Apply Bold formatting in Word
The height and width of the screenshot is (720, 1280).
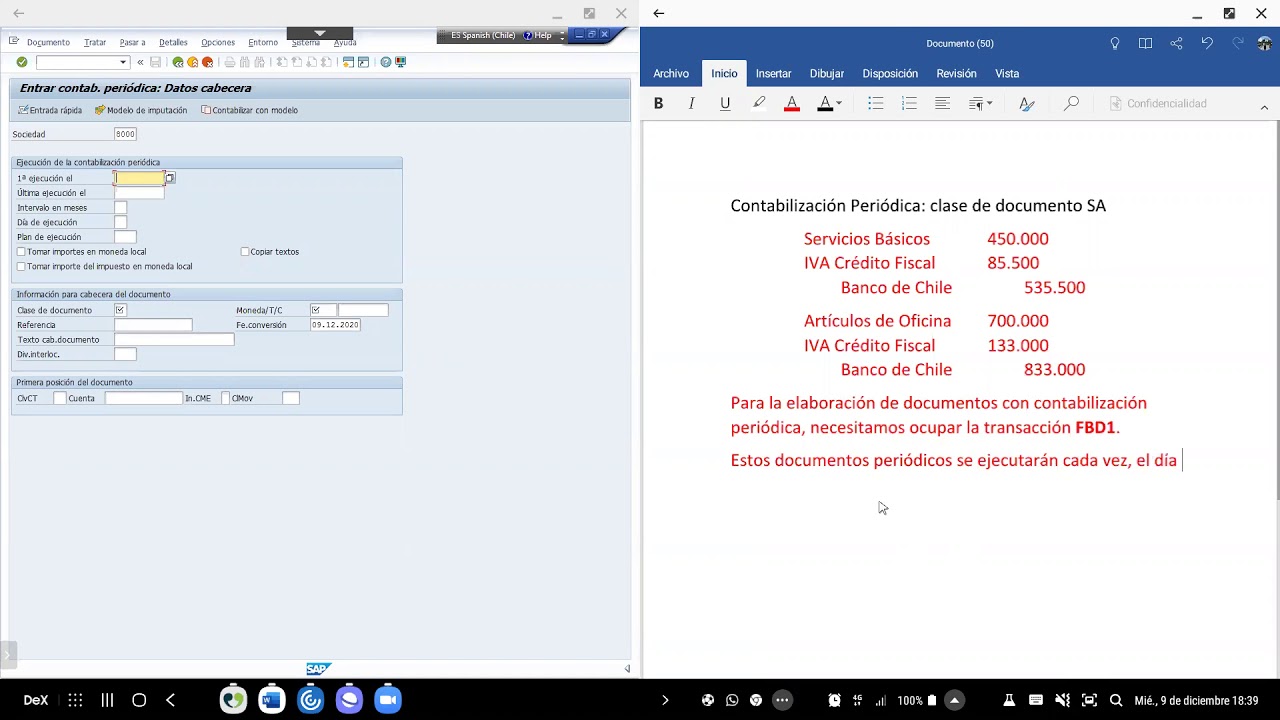pyautogui.click(x=658, y=103)
